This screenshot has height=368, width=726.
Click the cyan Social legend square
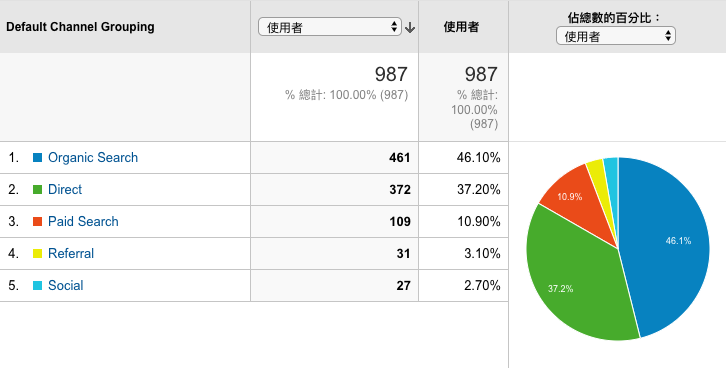click(x=38, y=285)
